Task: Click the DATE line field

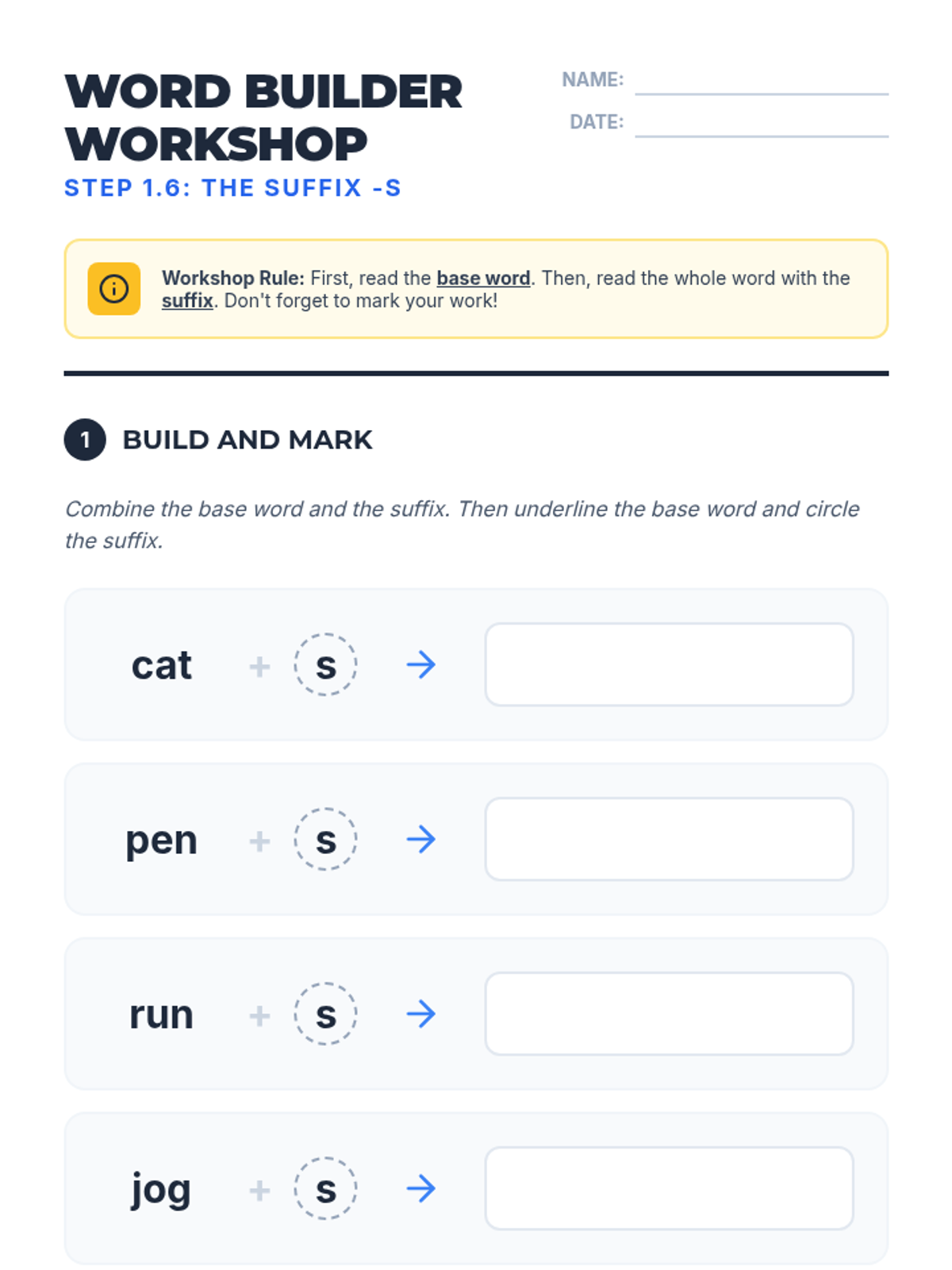Action: coord(762,123)
